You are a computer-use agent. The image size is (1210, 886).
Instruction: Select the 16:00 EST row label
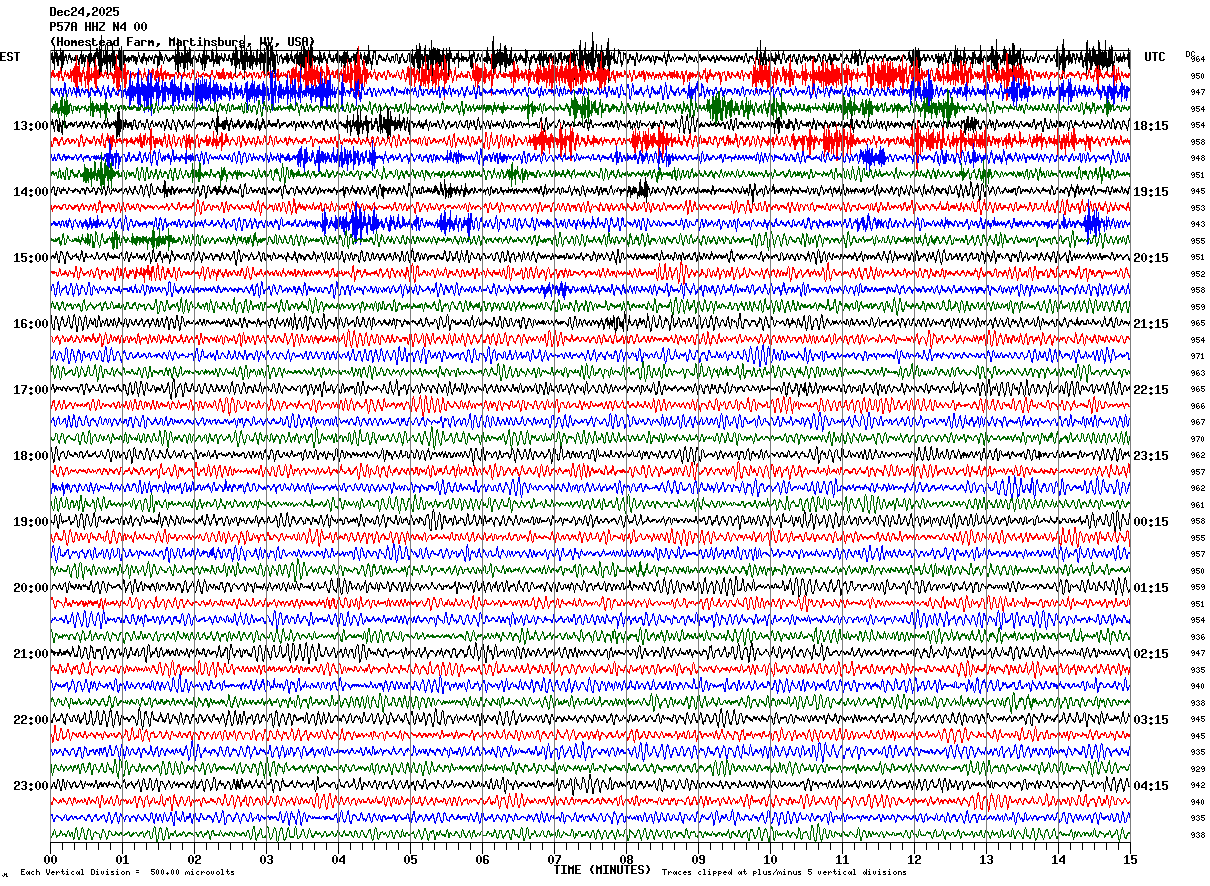pos(31,323)
